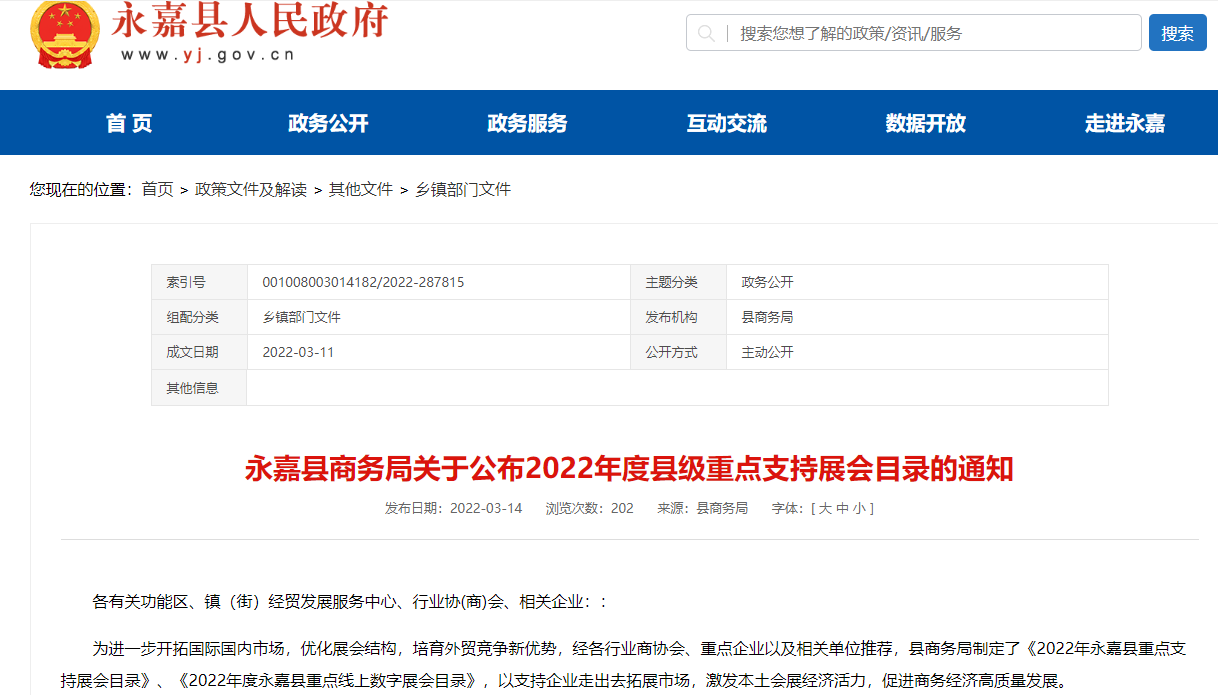Open 其他文件 breadcrumb link
Viewport: 1218px width, 695px height.
coord(361,189)
